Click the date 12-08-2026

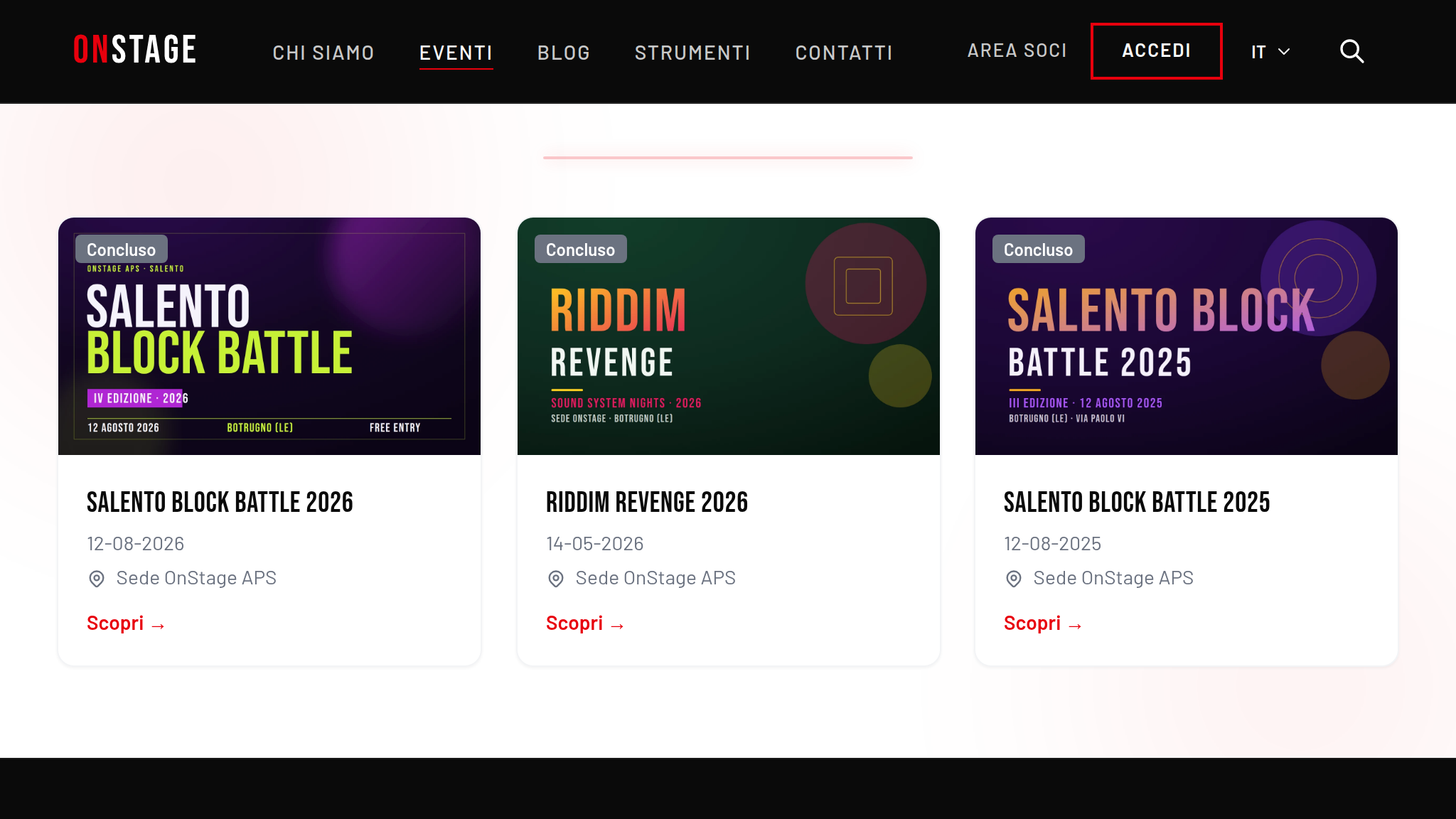pos(135,544)
